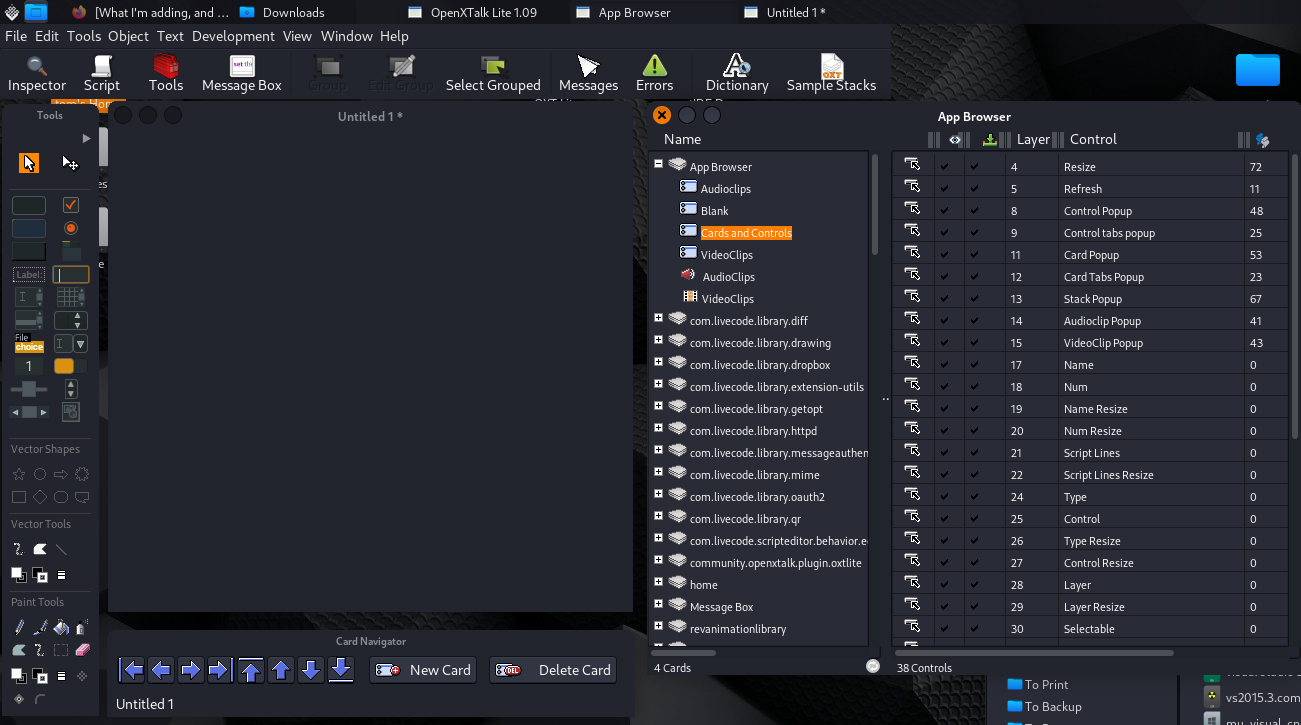1301x725 pixels.
Task: Click the data grid tool icon
Action: 70,297
